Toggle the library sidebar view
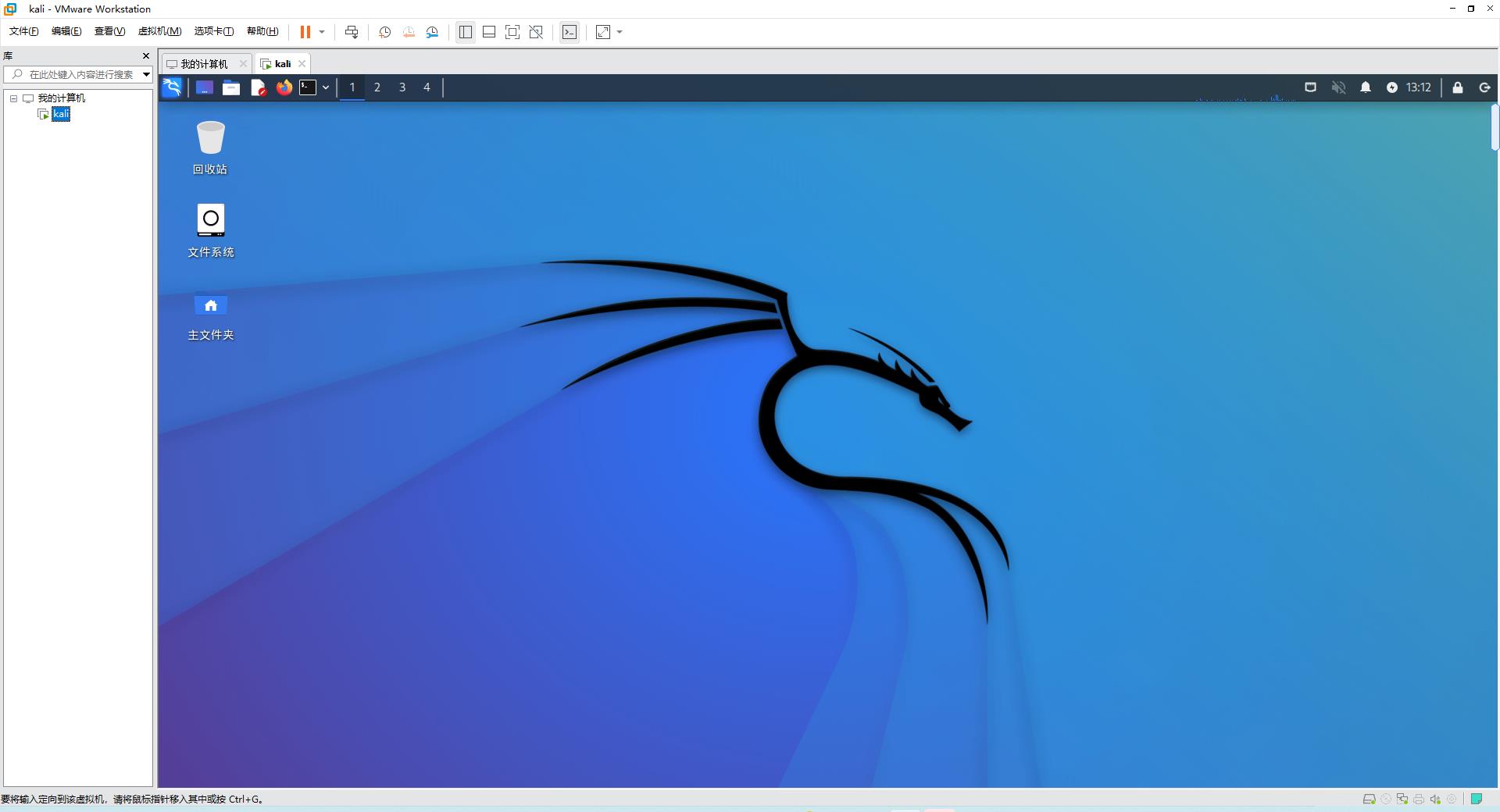This screenshot has height=812, width=1500. click(x=466, y=32)
